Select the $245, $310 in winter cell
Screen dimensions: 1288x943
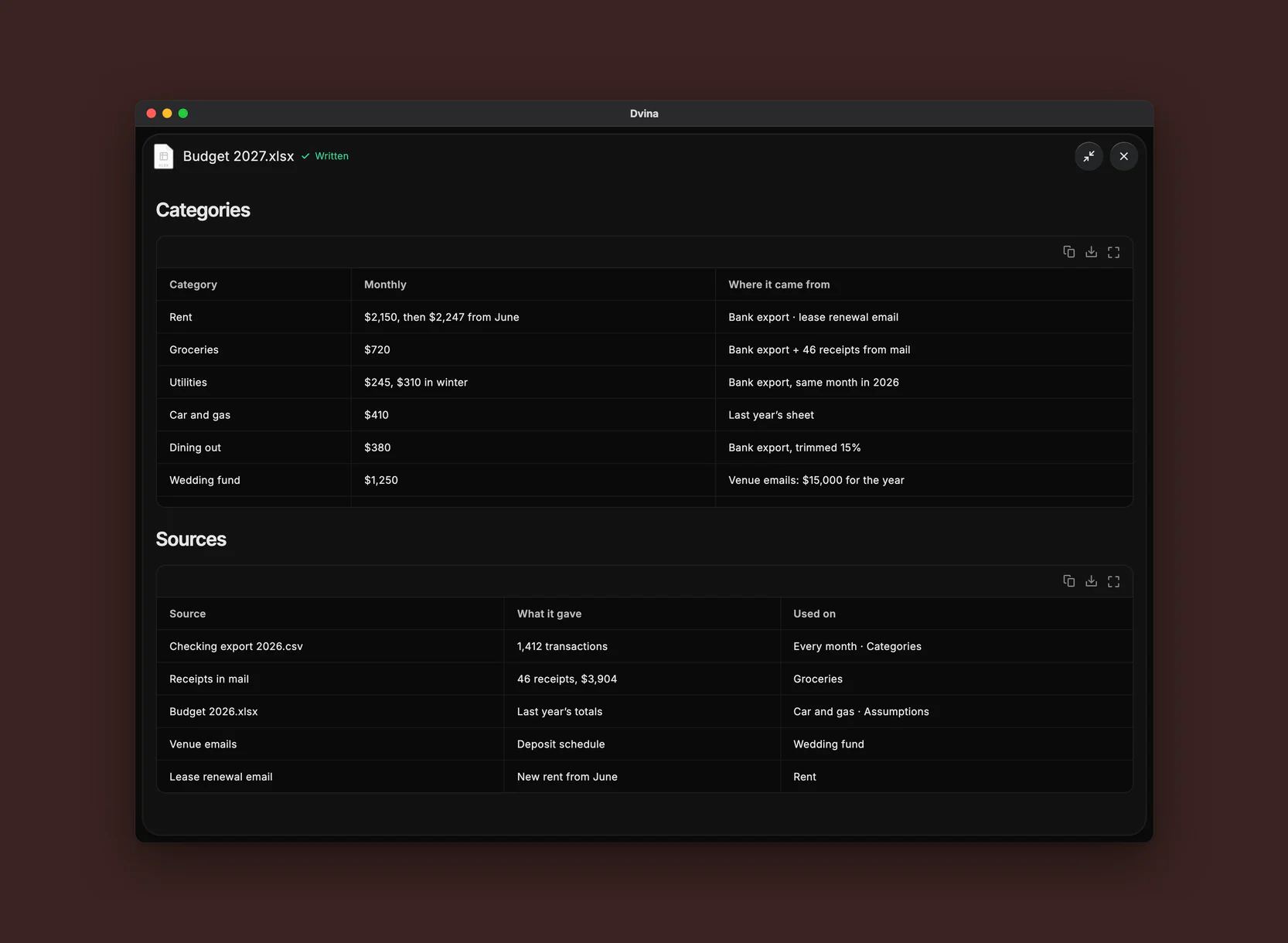coord(533,382)
